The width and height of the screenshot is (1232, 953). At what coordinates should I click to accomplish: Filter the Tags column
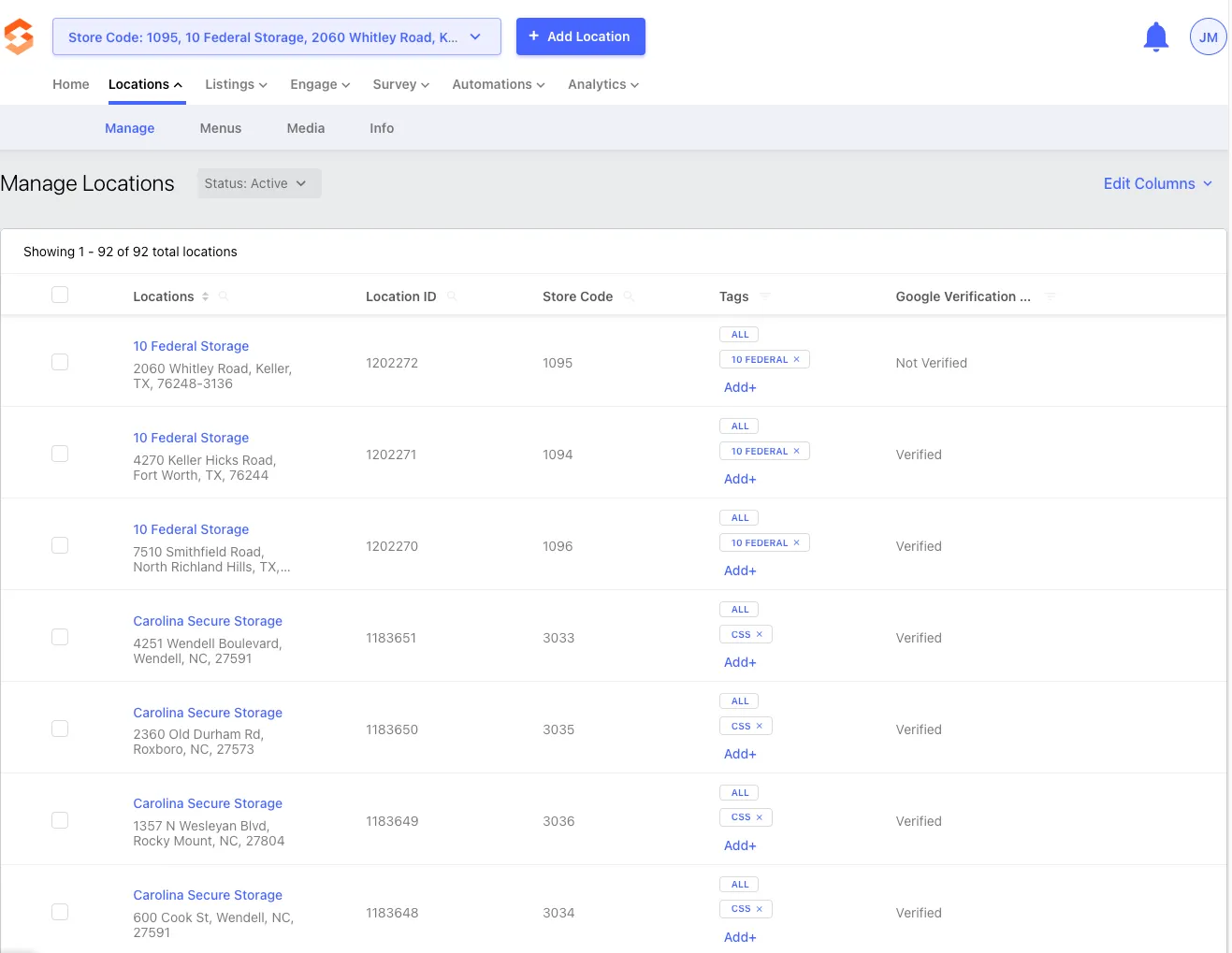pos(765,296)
